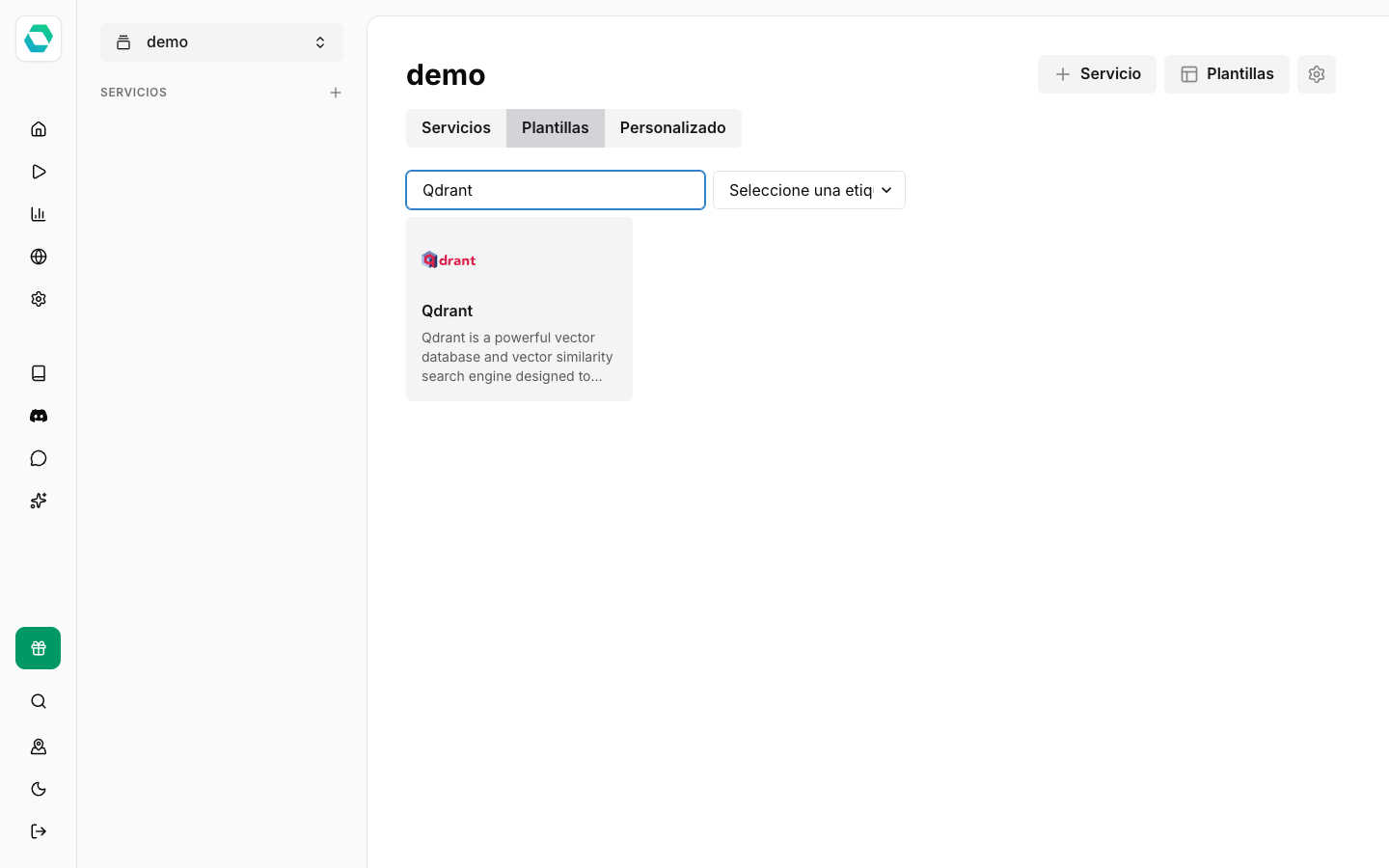Add a service with the plus beside SERVICIOS
Viewport: 1389px width, 868px height.
(336, 93)
